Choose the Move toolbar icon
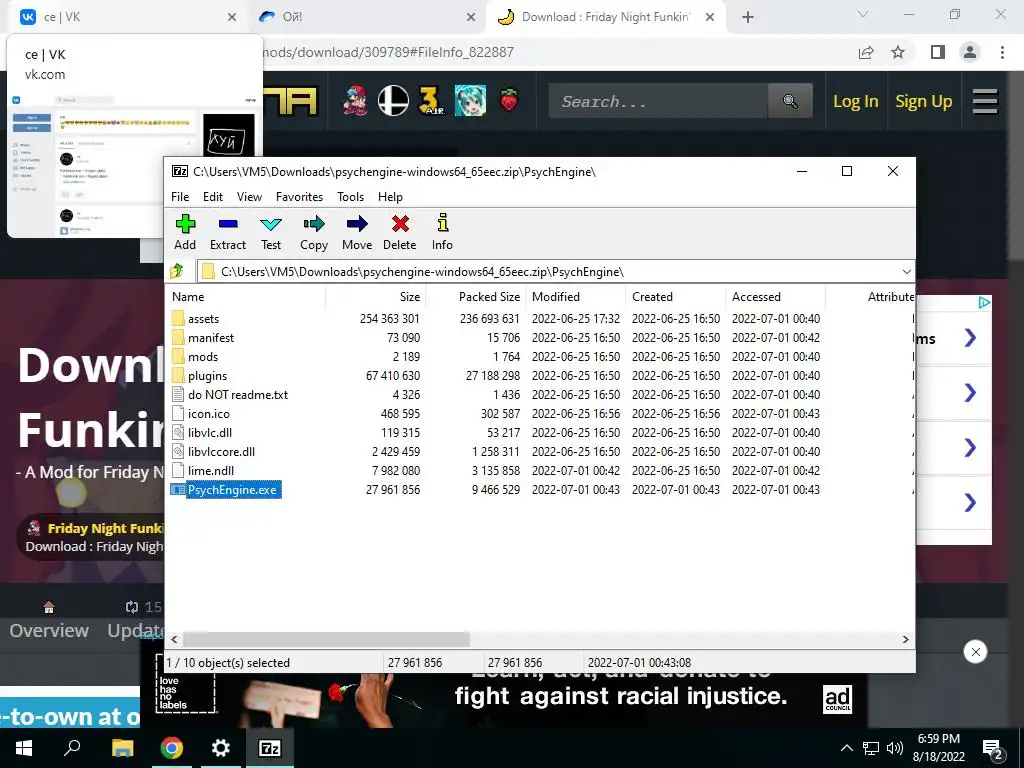Viewport: 1024px width, 768px height. point(357,232)
